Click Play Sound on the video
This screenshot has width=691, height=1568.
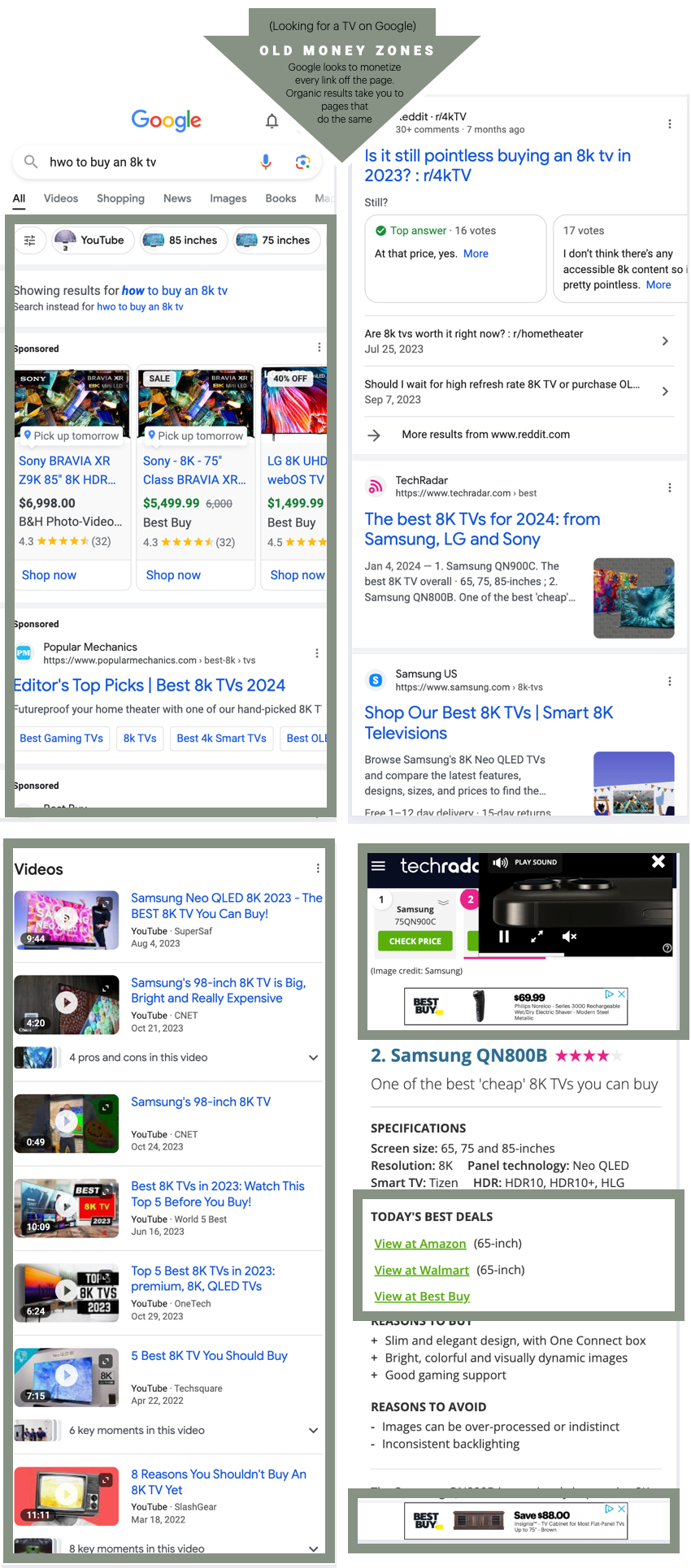point(525,862)
